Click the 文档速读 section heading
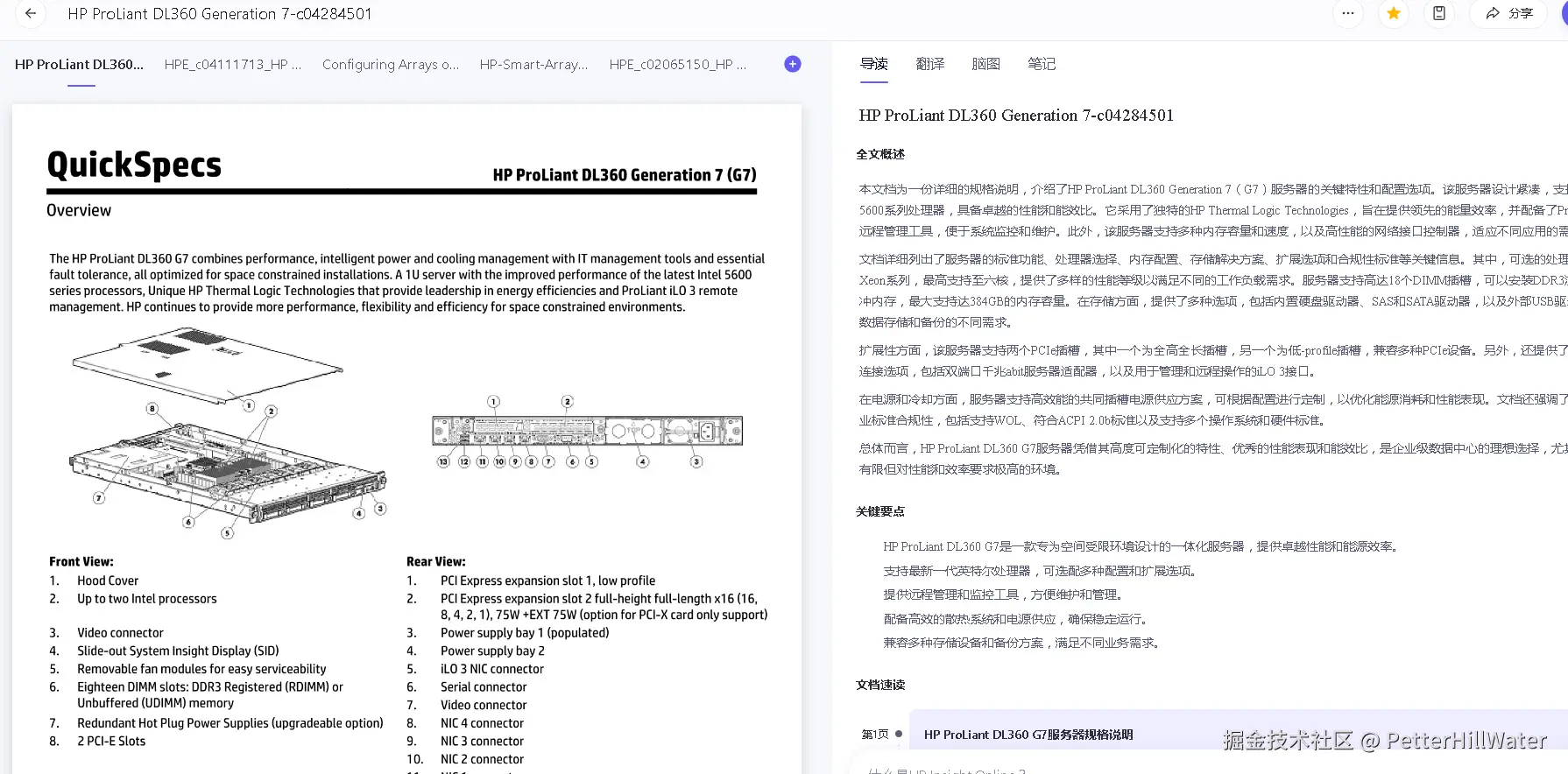1568x774 pixels. tap(880, 685)
